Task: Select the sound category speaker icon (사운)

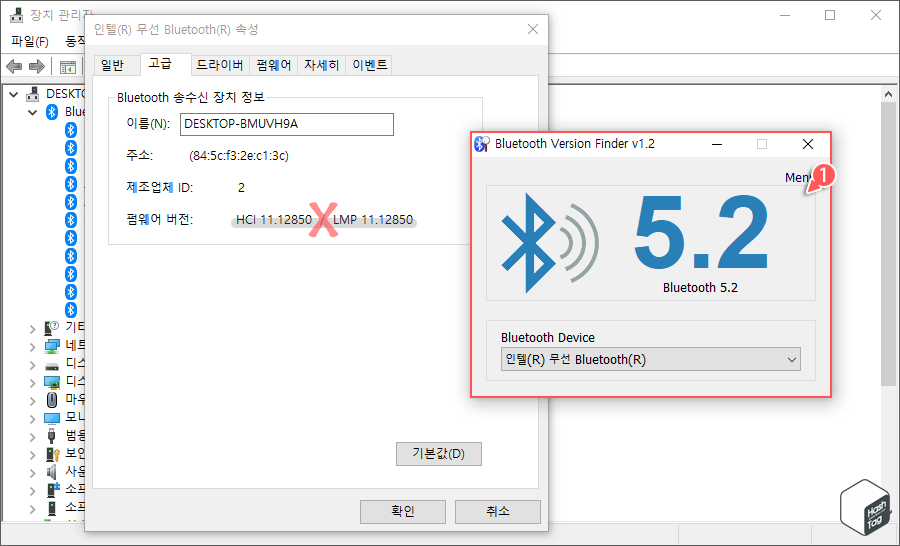Action: click(52, 471)
